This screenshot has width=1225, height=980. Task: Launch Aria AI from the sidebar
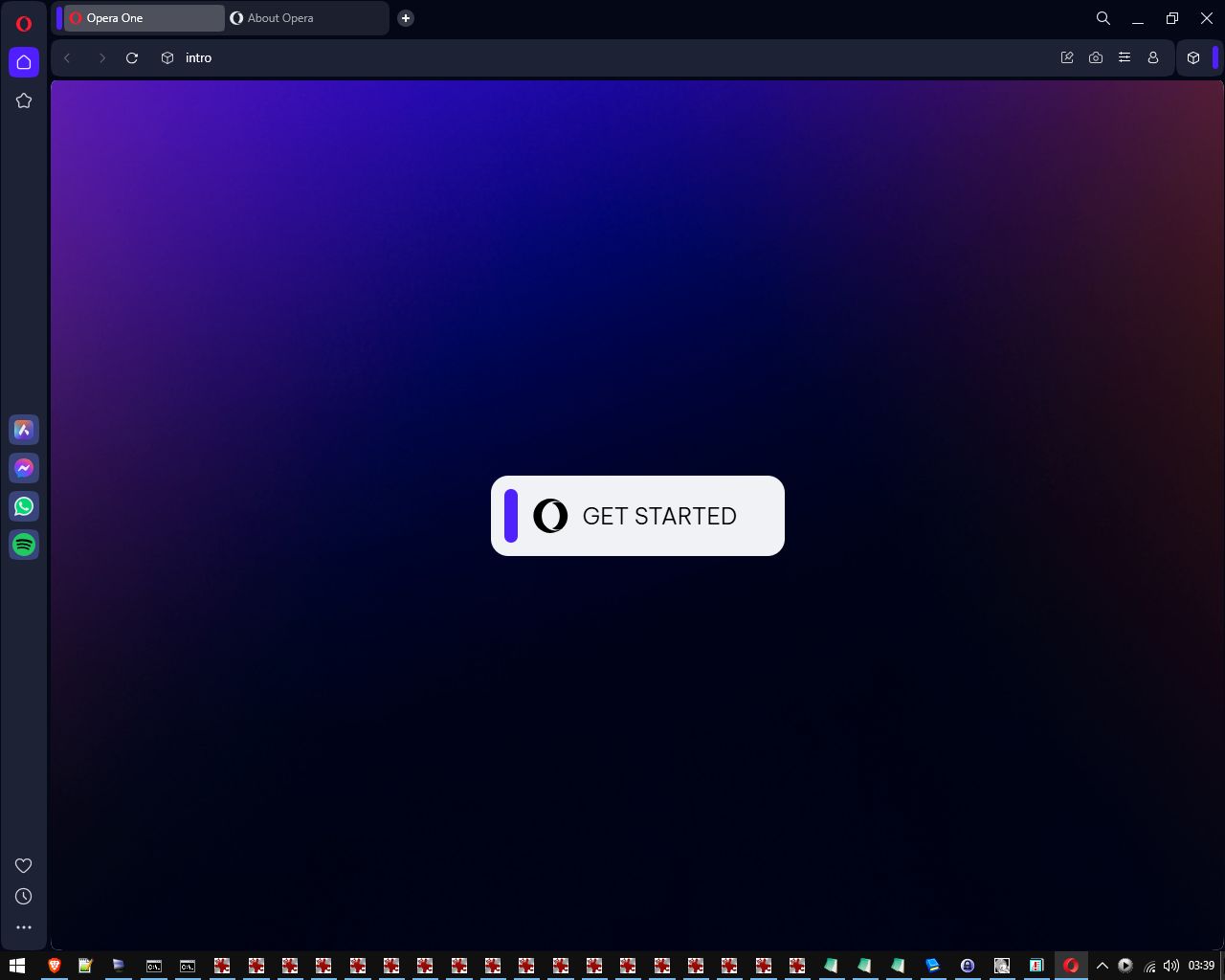[x=24, y=431]
